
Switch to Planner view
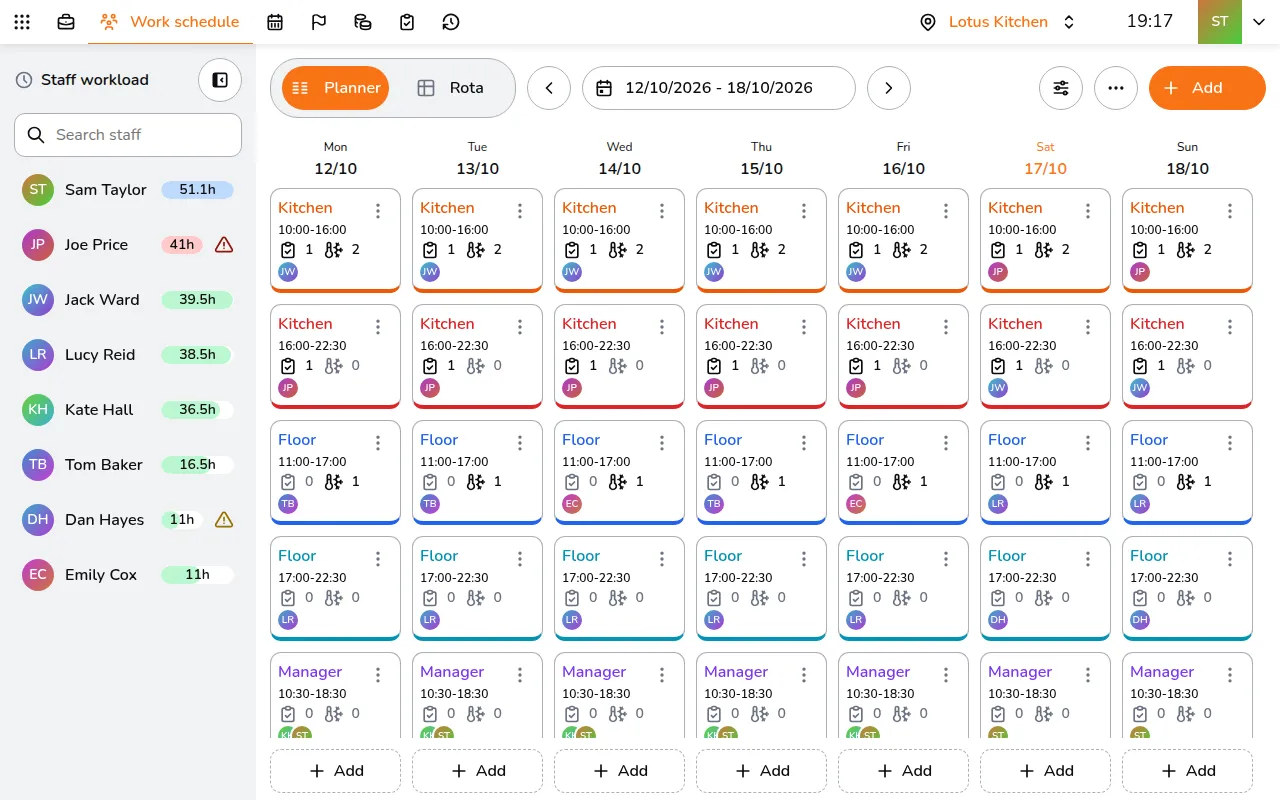click(335, 88)
